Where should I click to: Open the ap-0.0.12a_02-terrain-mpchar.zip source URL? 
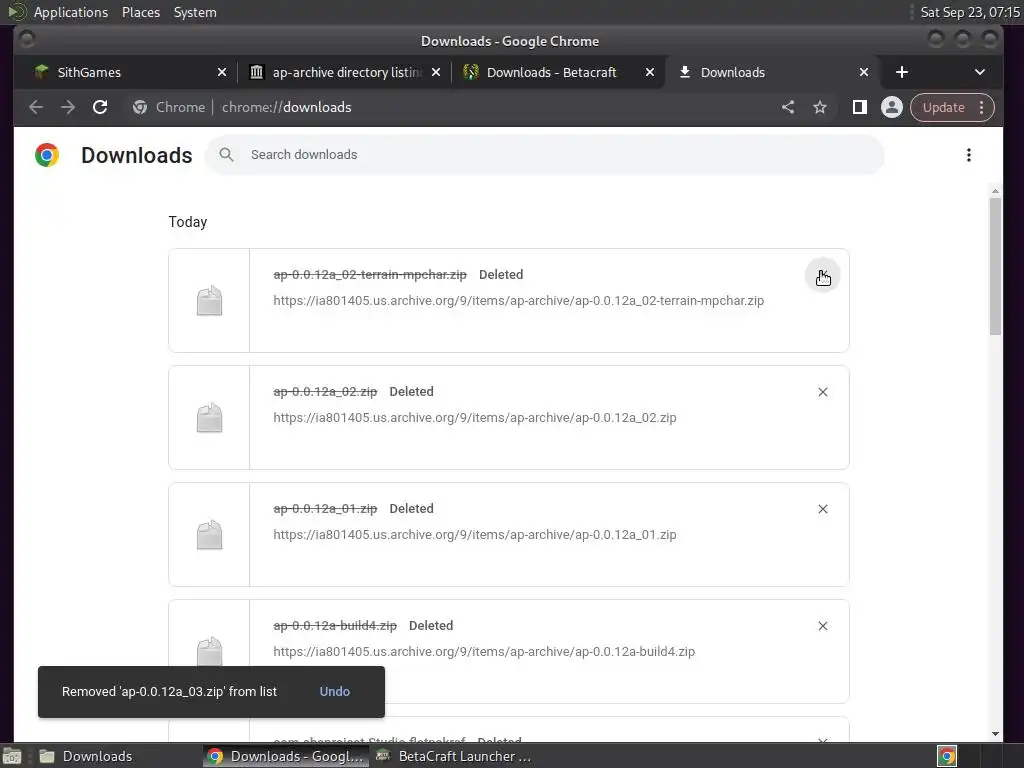pyautogui.click(x=519, y=300)
